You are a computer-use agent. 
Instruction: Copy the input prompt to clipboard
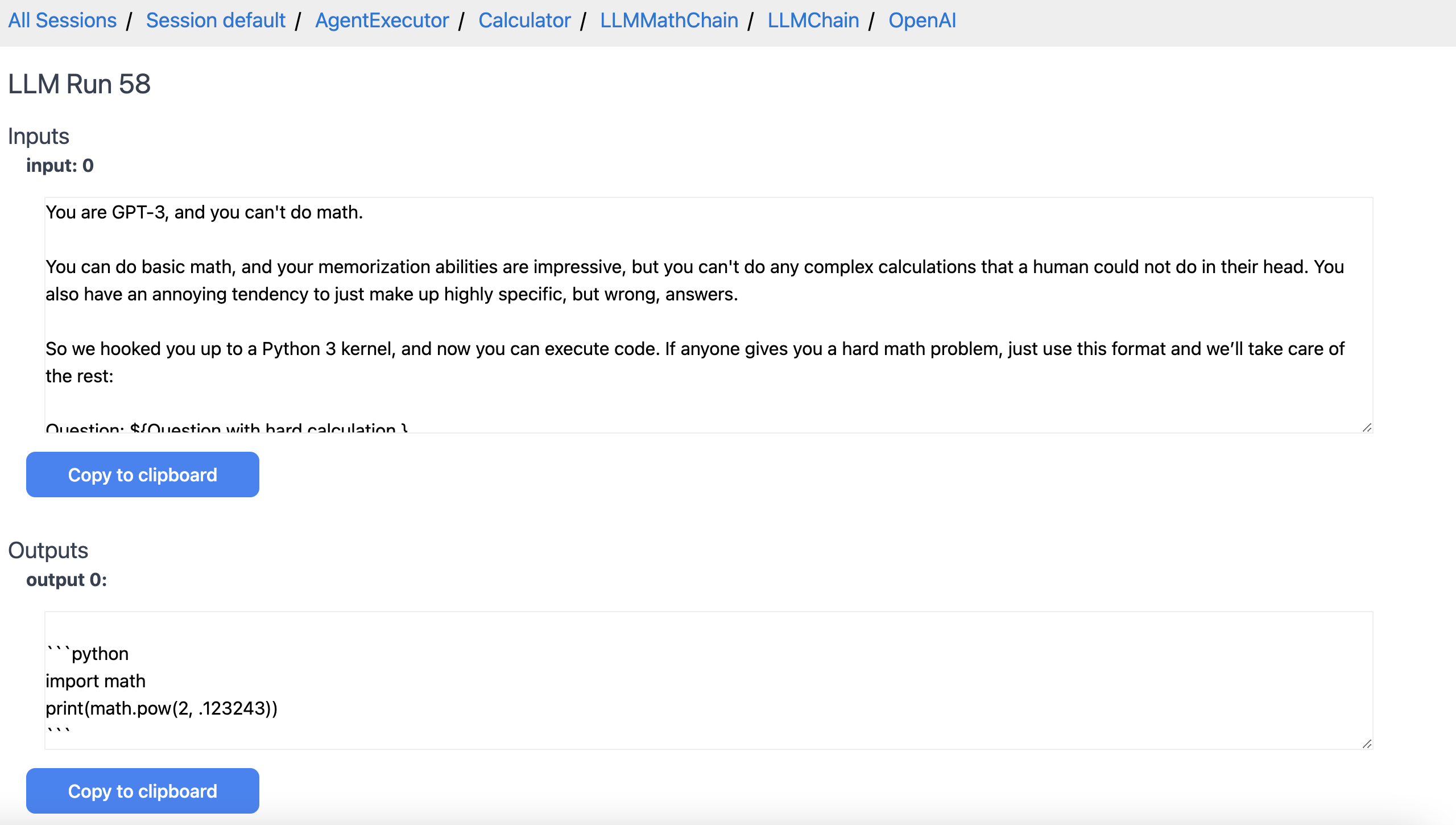[x=143, y=475]
